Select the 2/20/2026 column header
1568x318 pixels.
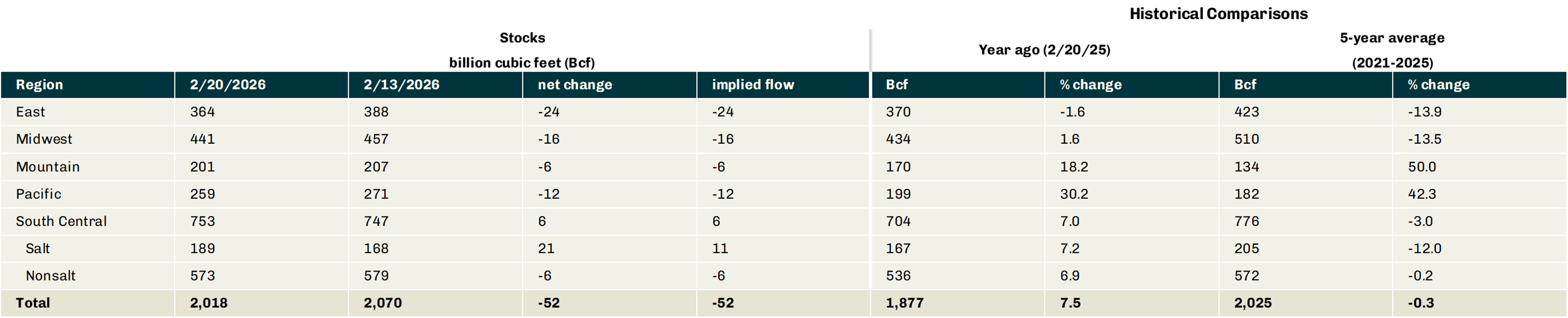coord(228,85)
